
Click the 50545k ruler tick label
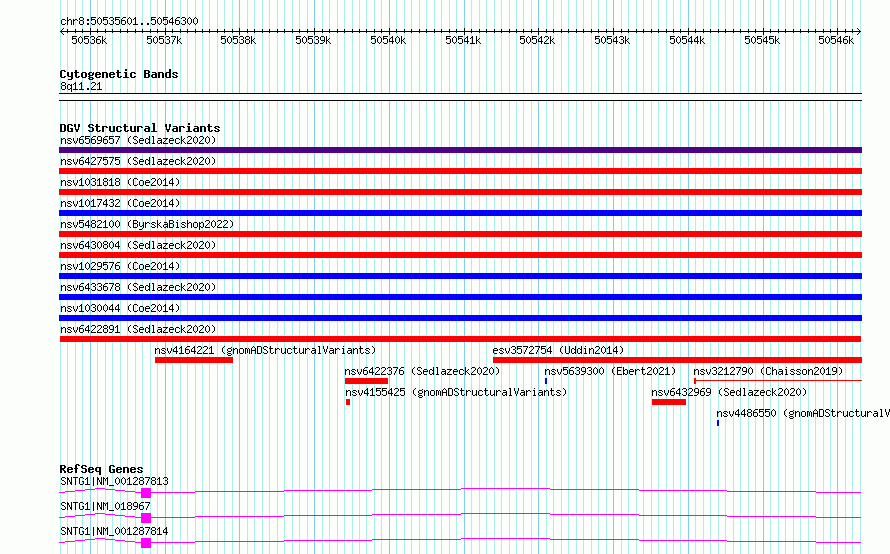click(762, 40)
